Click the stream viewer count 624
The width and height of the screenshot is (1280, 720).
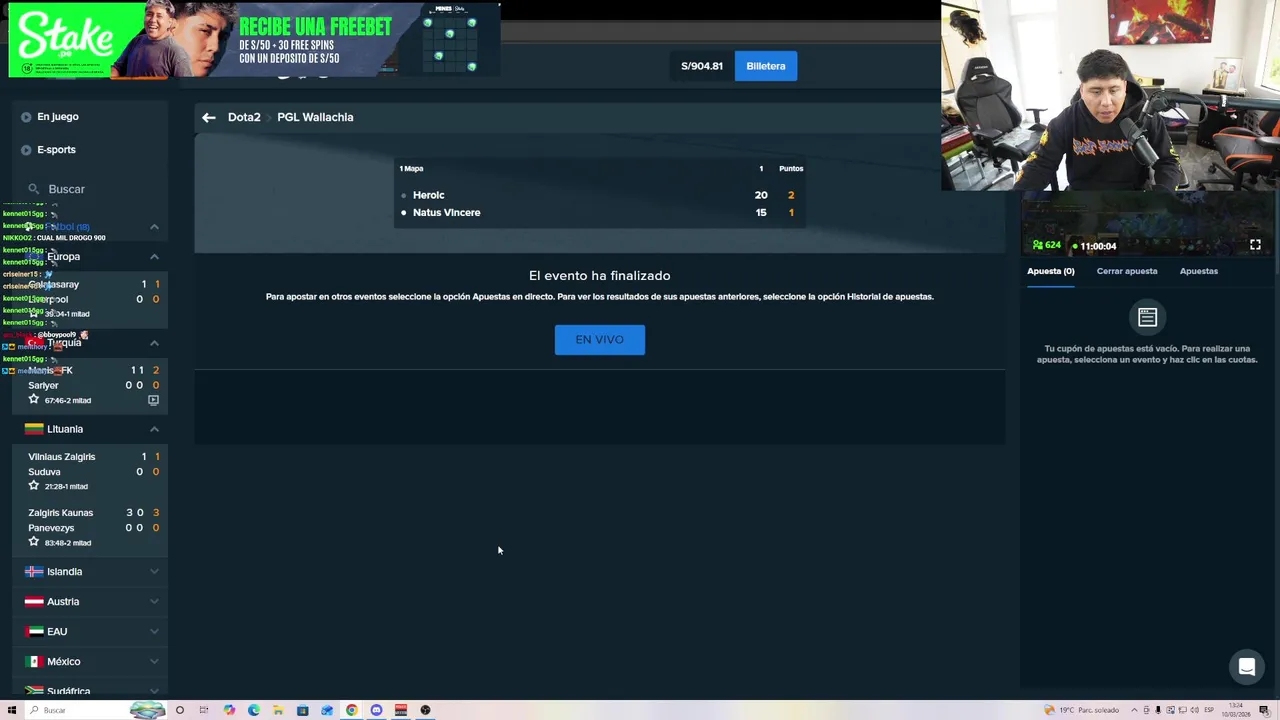click(1046, 245)
